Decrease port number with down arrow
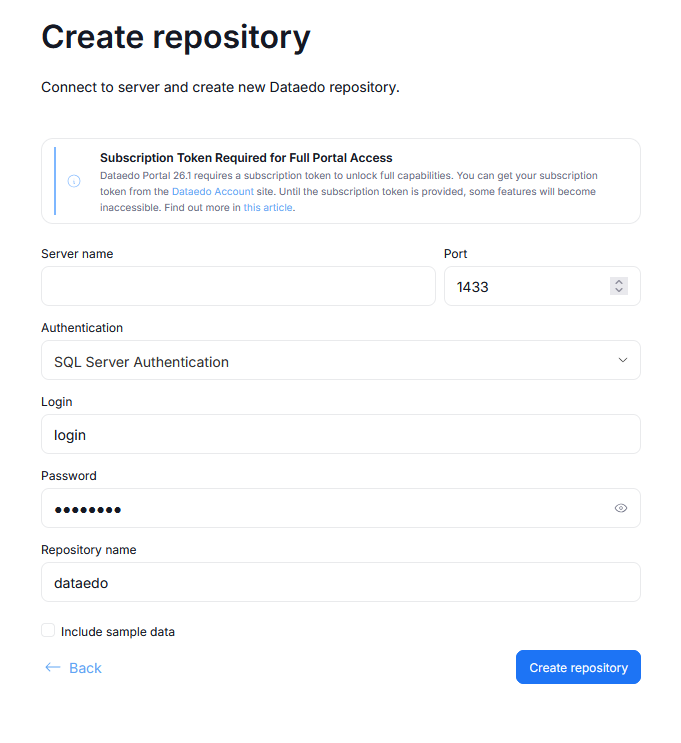This screenshot has height=743, width=681. [619, 291]
